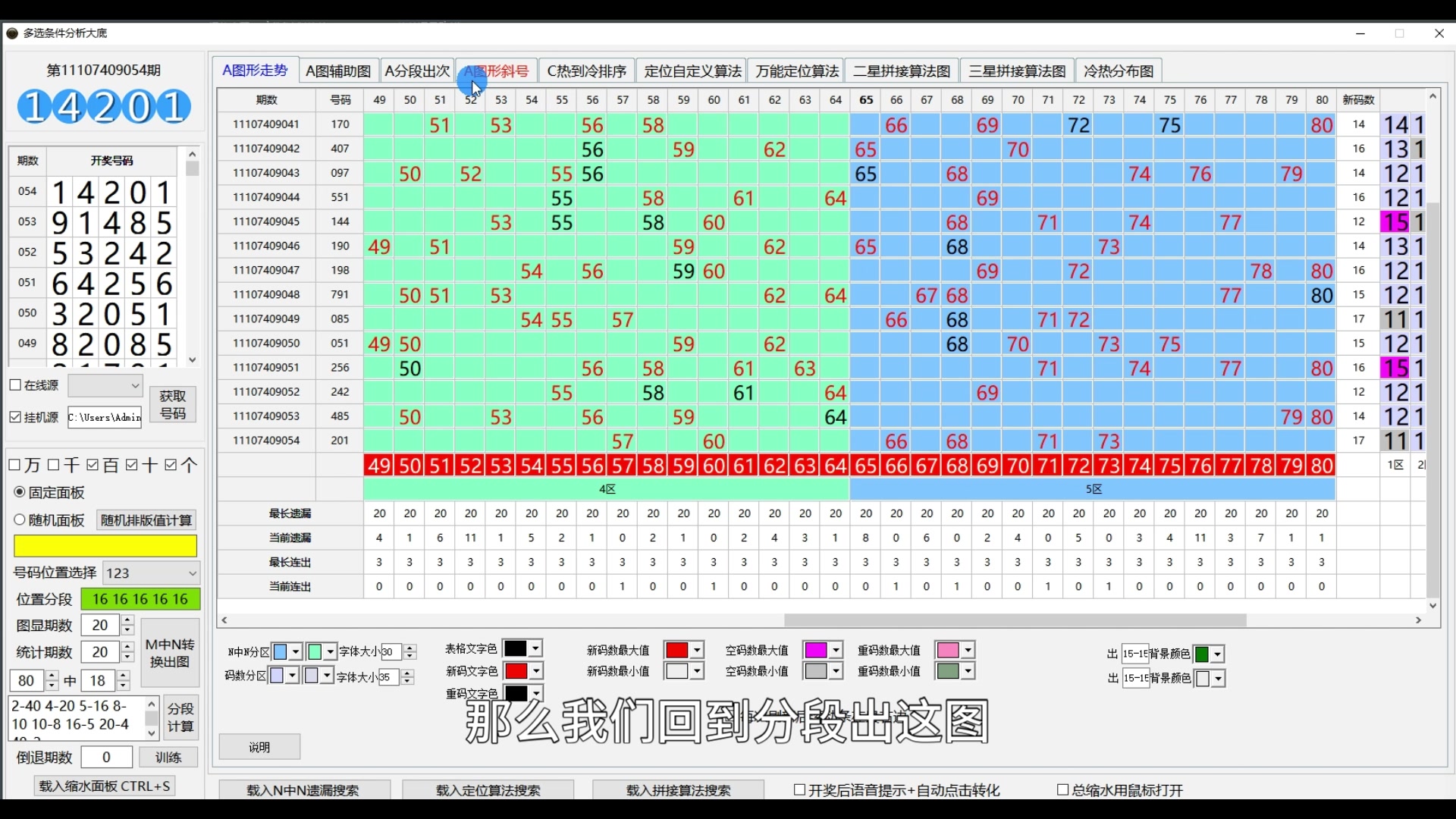Screen dimensions: 1456x819
Task: Click 载入N中N遗漏搜索 button
Action: (x=303, y=790)
